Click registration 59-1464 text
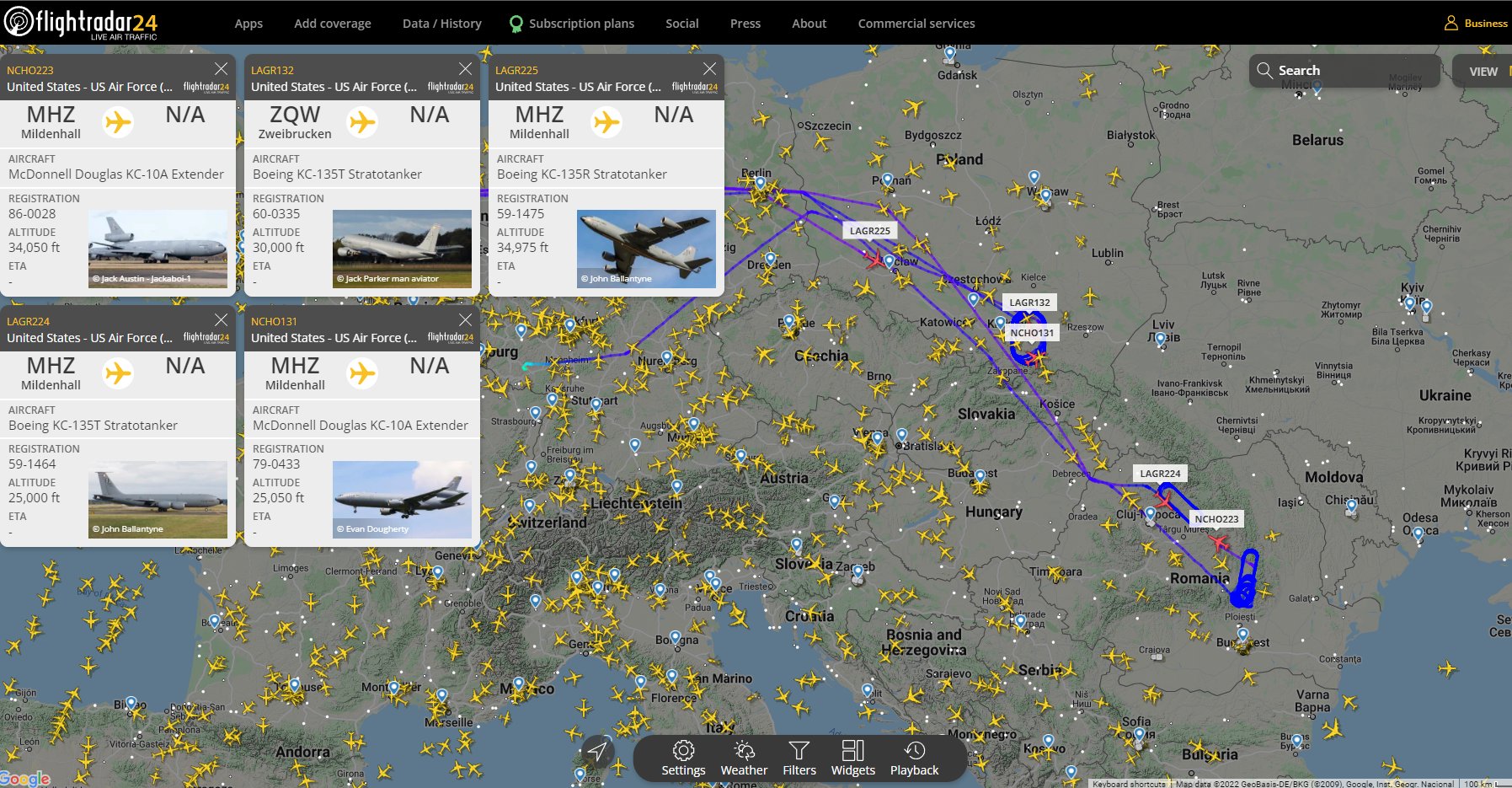Screen dimensions: 1512x788 click(x=32, y=464)
